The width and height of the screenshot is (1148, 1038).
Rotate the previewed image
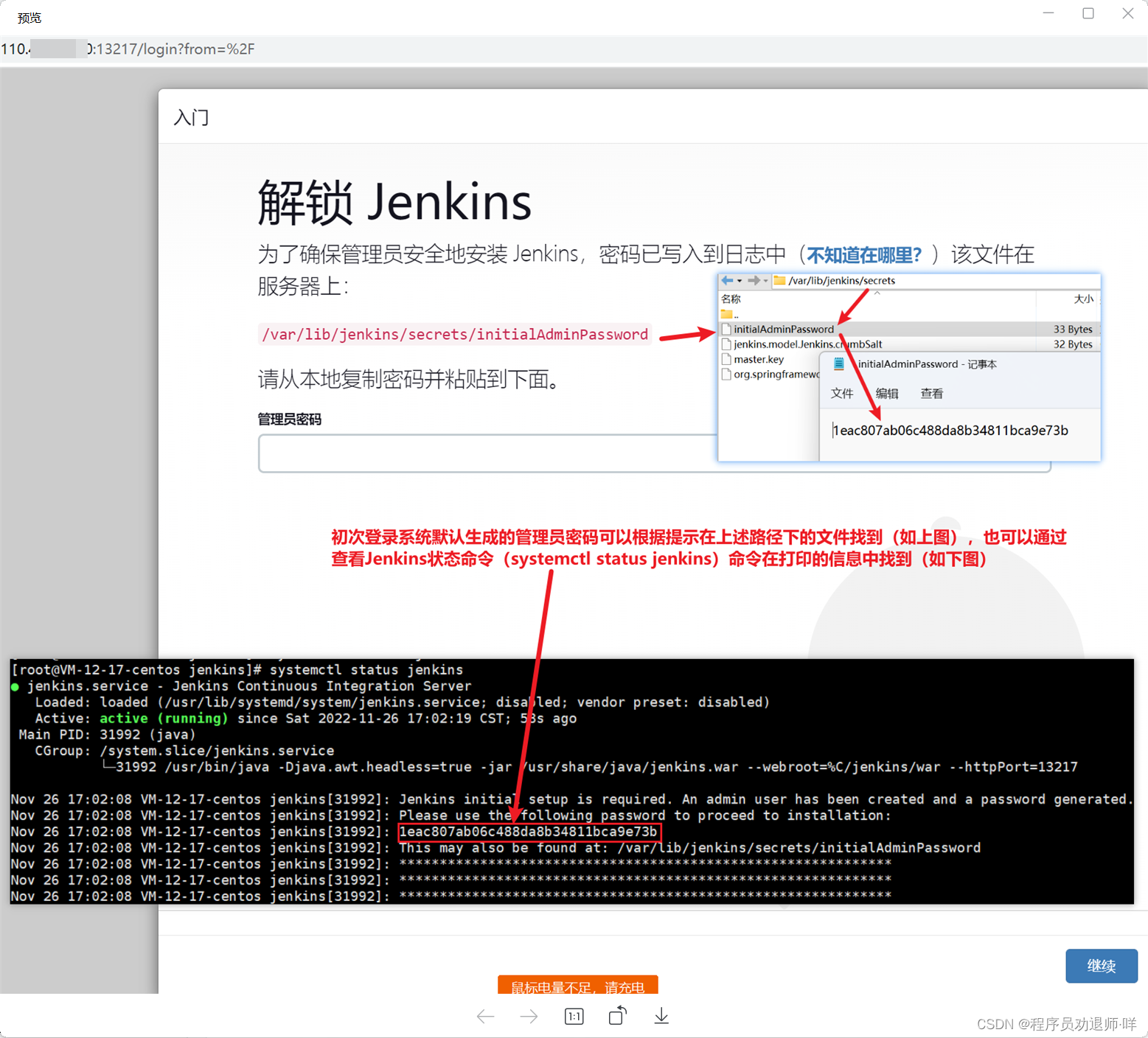click(x=618, y=1016)
